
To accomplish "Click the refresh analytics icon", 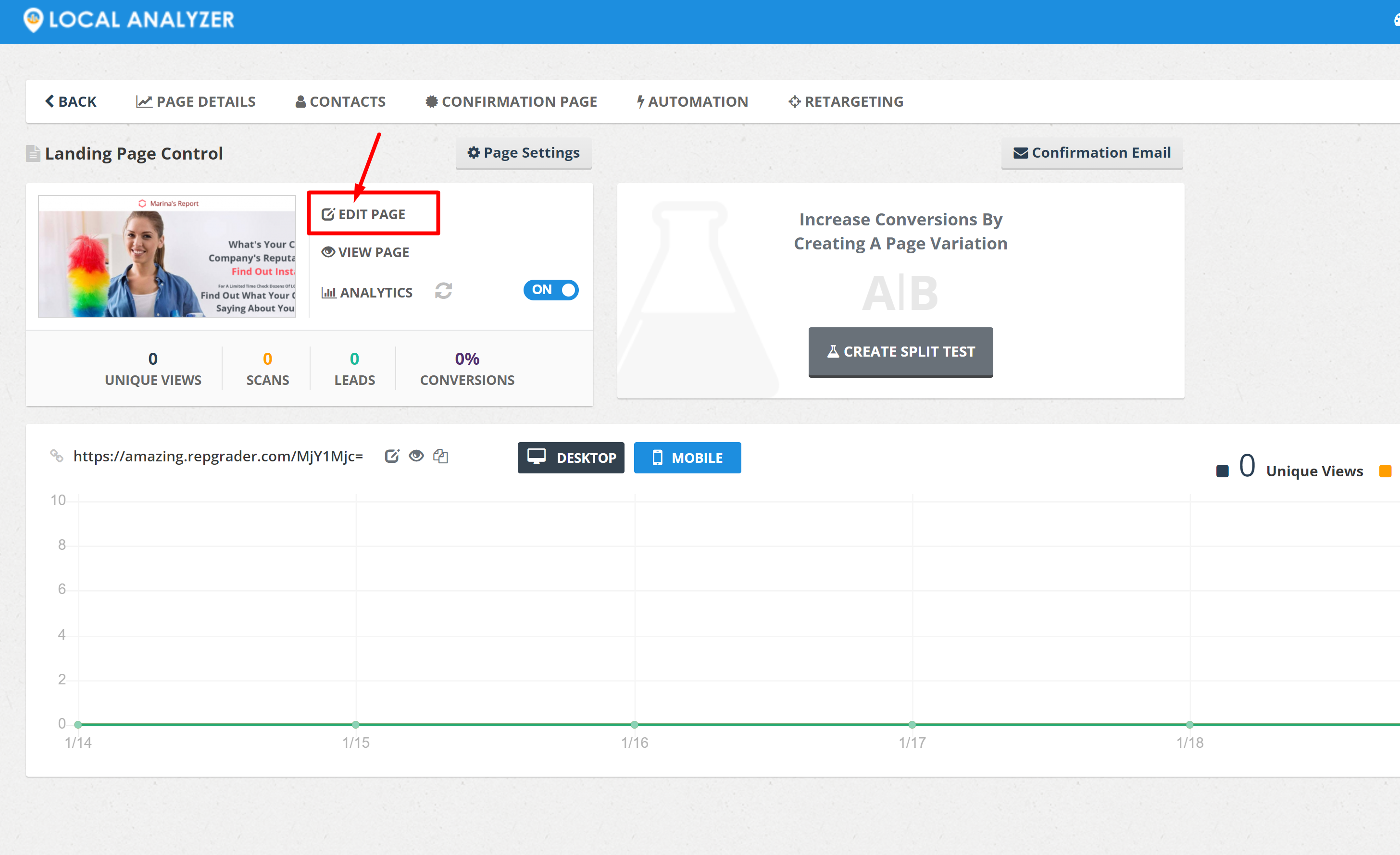I will point(443,291).
